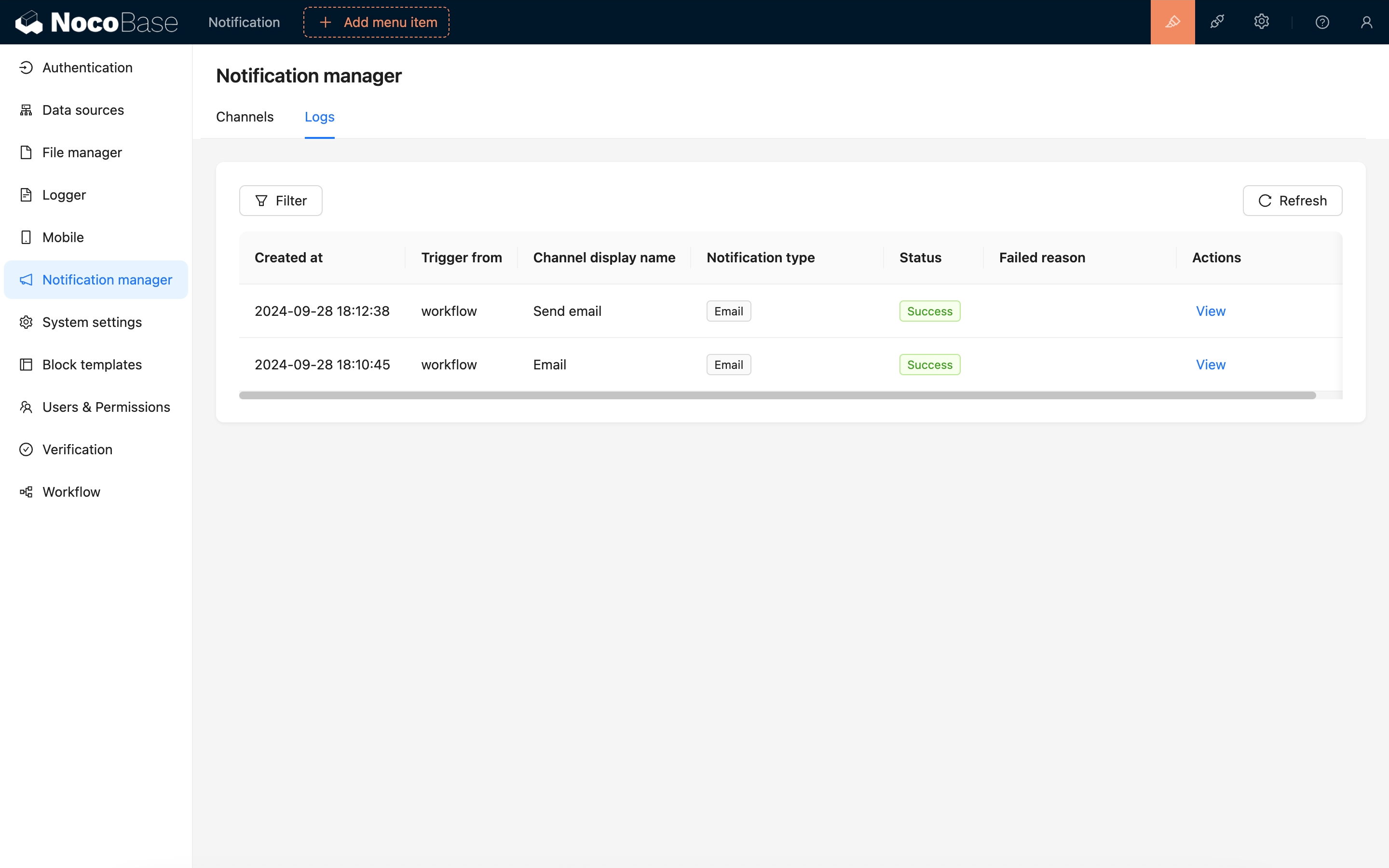
Task: Click the table horizontal scrollbar
Action: click(x=777, y=395)
